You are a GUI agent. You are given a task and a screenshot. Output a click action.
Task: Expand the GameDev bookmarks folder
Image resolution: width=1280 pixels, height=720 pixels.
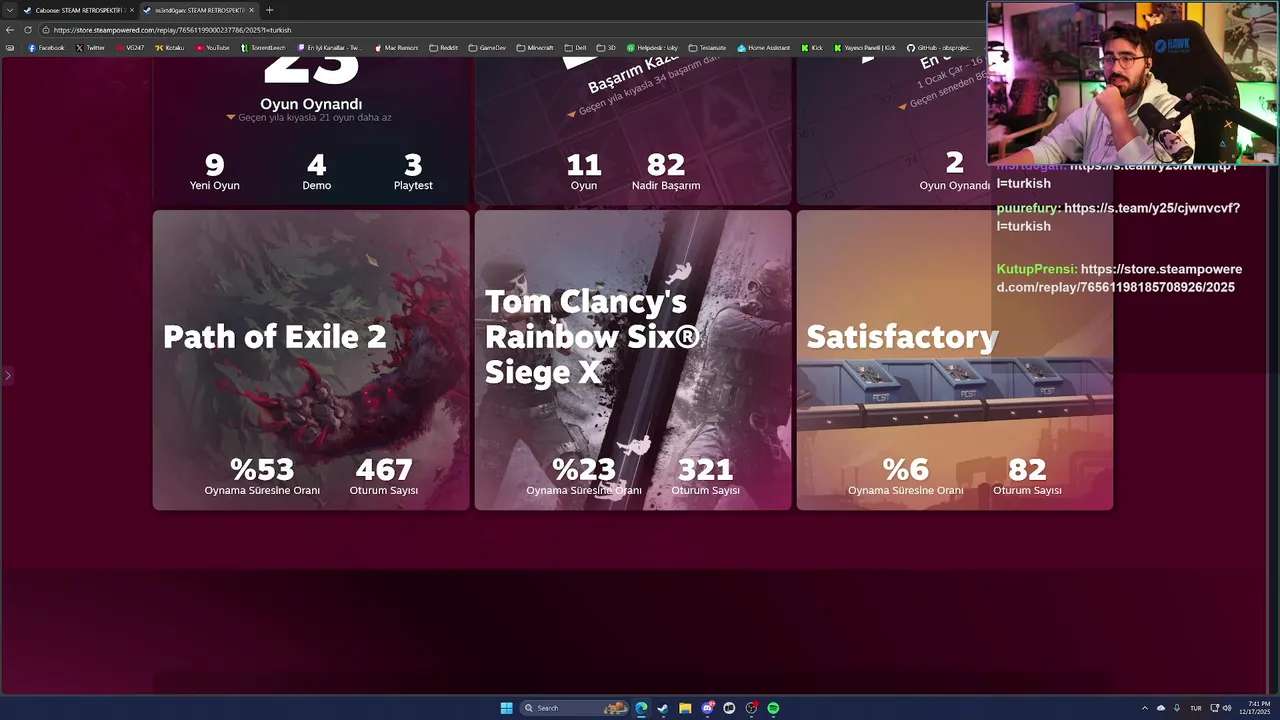[x=487, y=48]
